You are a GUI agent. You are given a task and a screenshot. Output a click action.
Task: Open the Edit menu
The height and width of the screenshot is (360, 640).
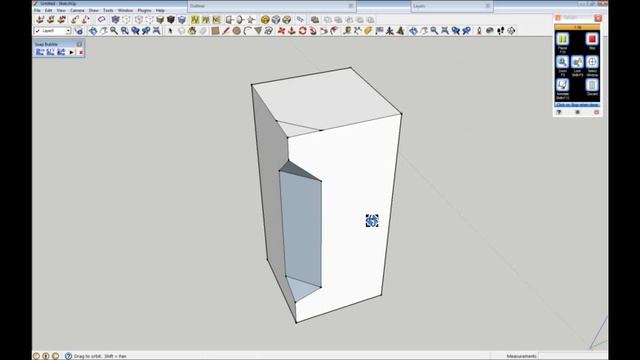pos(49,10)
